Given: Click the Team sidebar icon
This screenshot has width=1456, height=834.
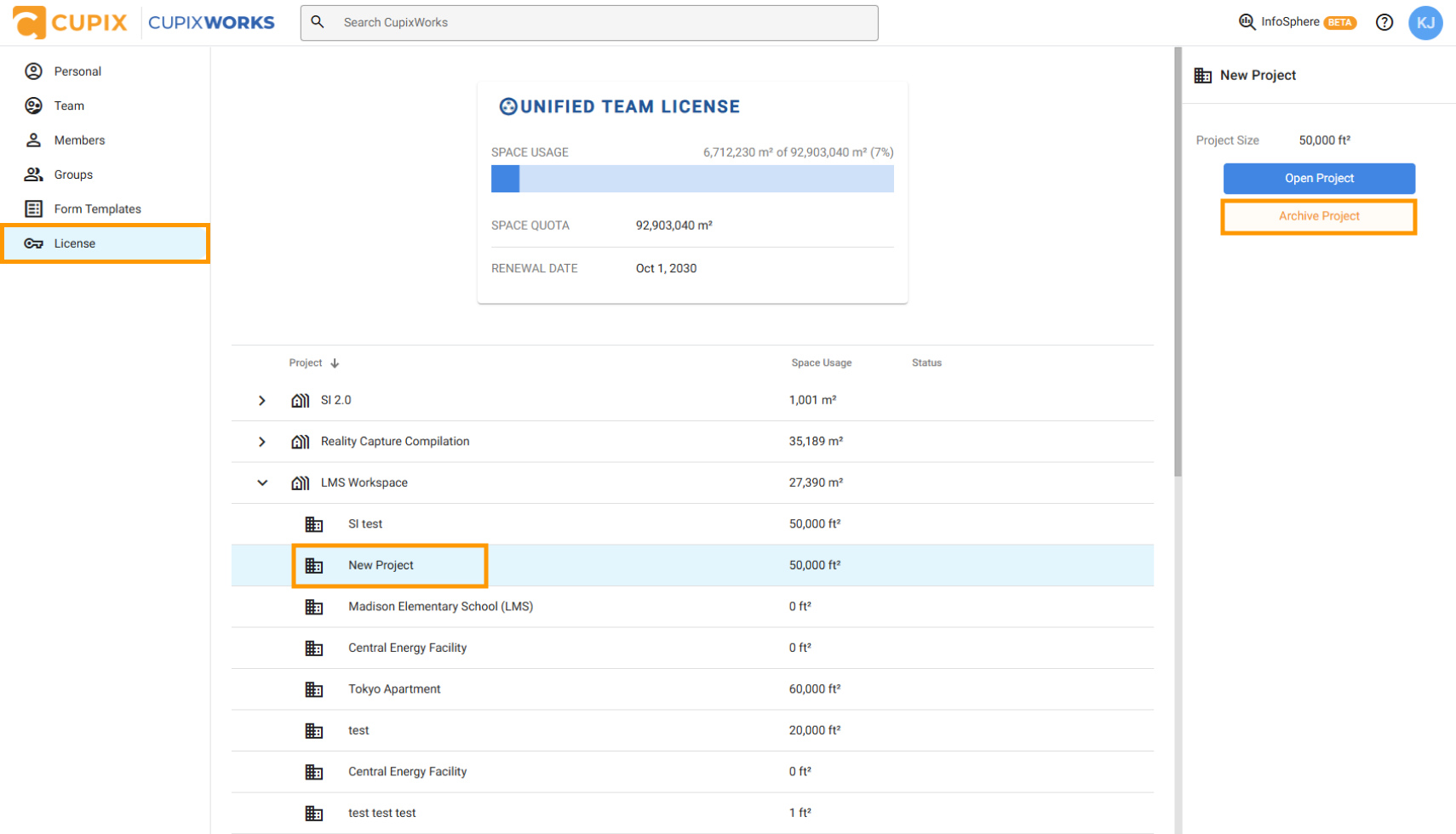Looking at the screenshot, I should 33,106.
